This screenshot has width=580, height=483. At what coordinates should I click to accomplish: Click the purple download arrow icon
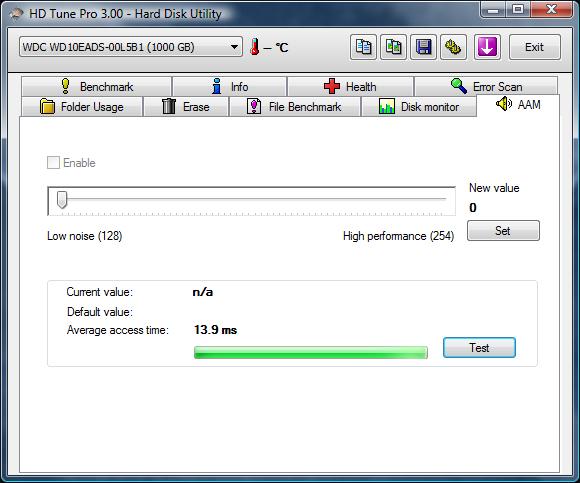click(x=487, y=47)
